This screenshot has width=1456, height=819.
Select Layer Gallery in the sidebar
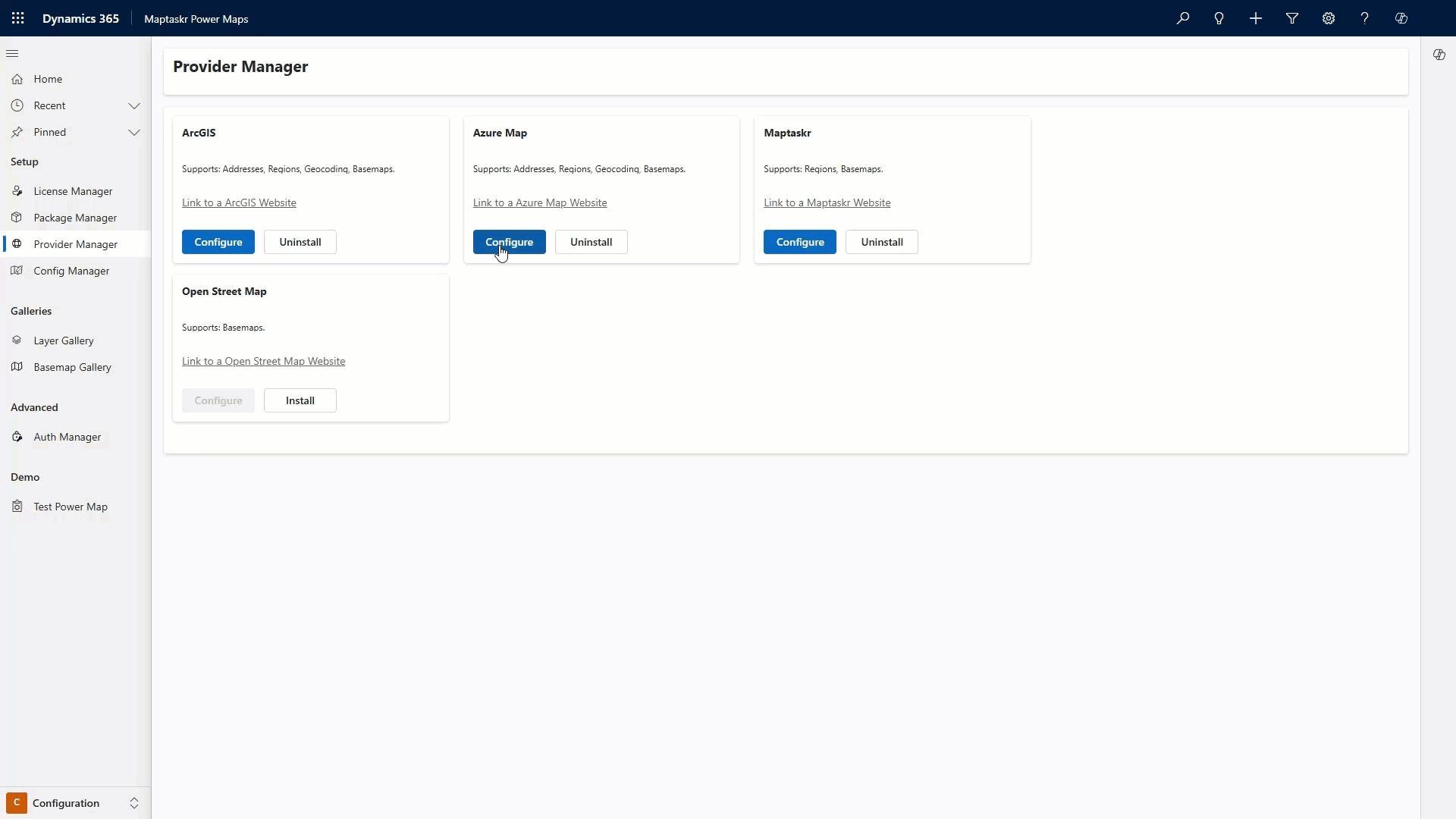pos(64,340)
